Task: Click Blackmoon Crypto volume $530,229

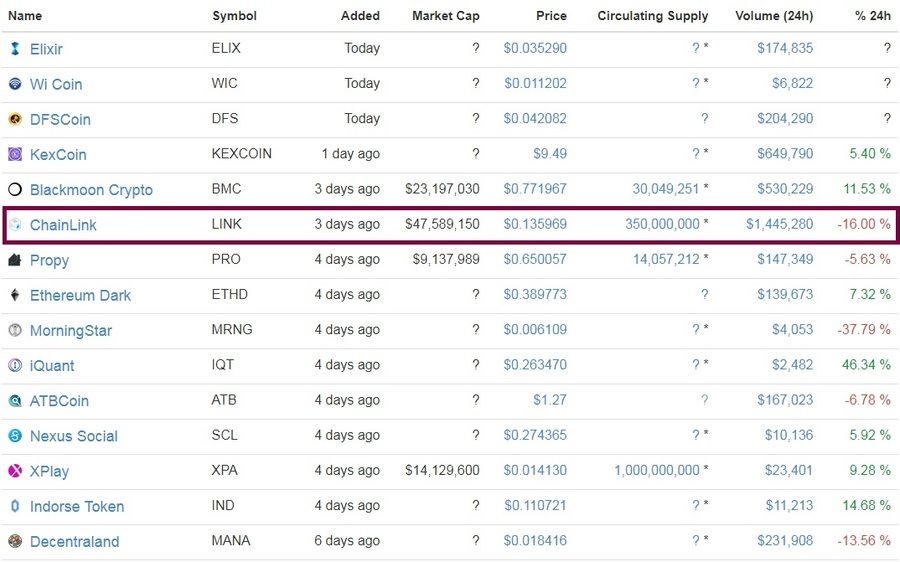Action: [x=785, y=189]
